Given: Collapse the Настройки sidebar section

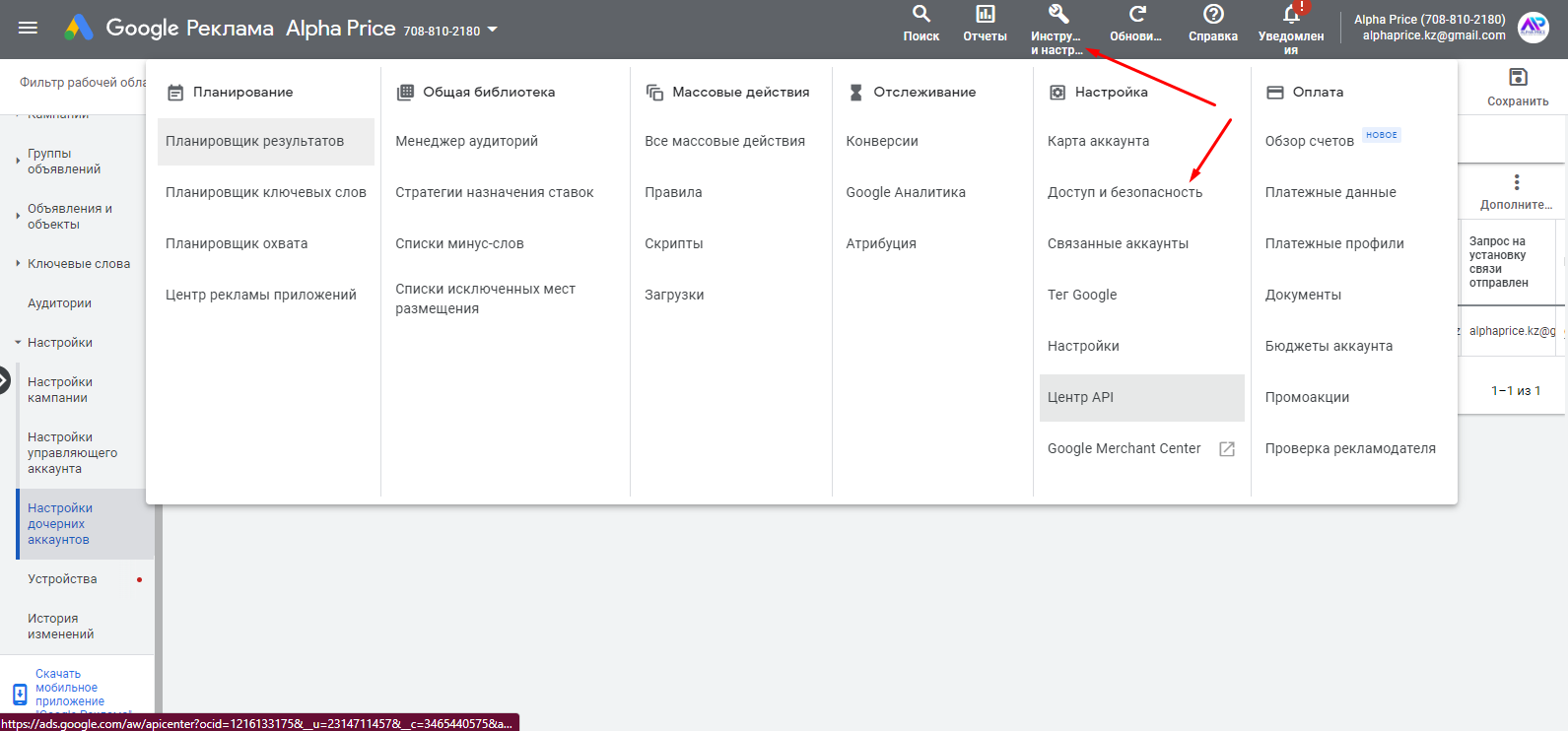Looking at the screenshot, I should (x=18, y=343).
